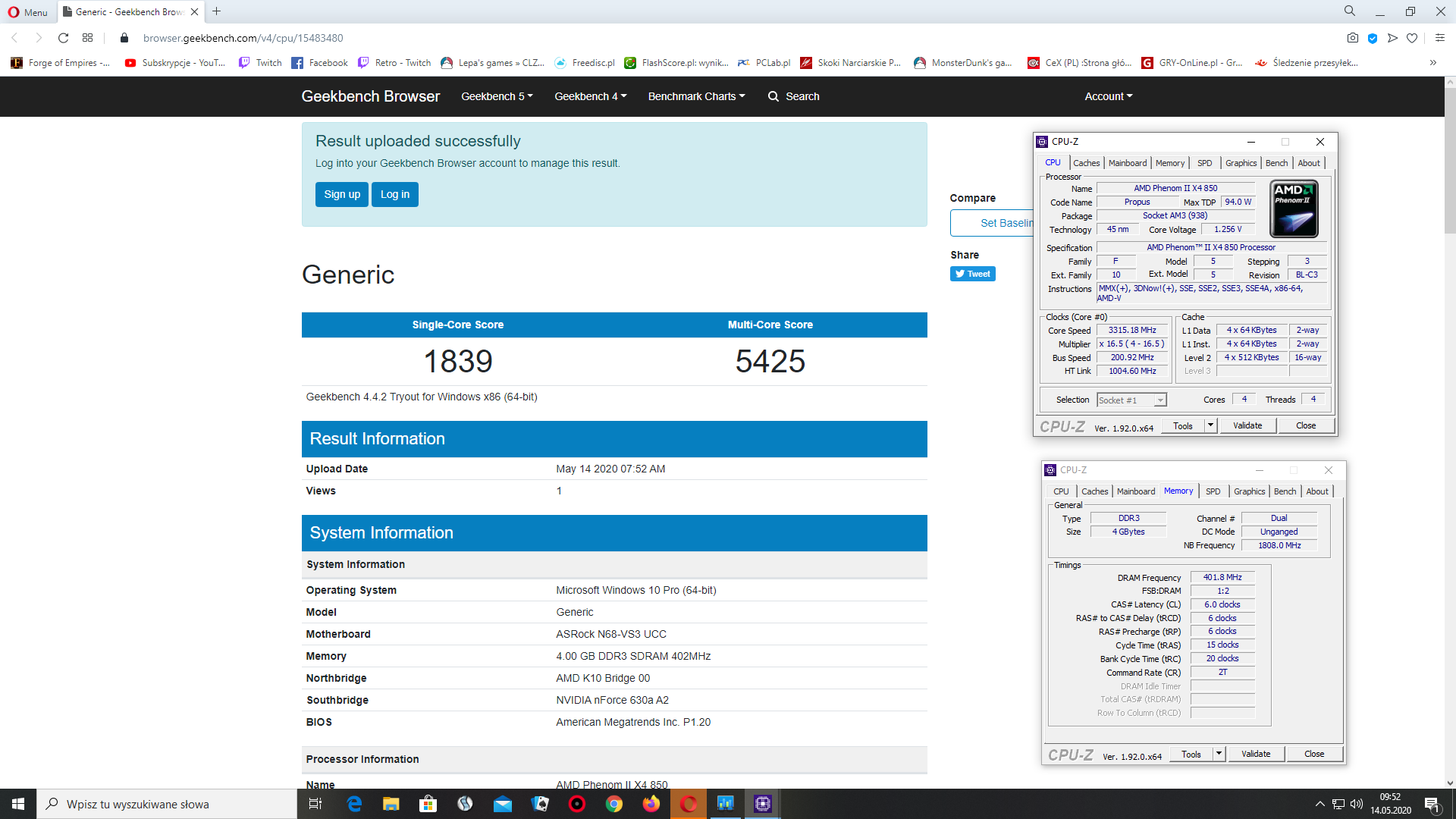
Task: Switch to Caches tab in upper CPU-Z
Action: point(1086,163)
